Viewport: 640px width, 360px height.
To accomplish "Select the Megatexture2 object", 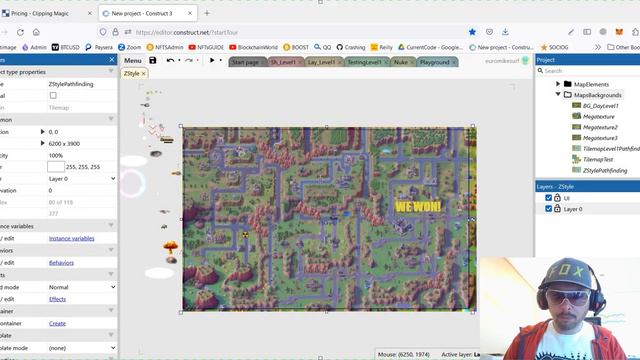I will (600, 127).
